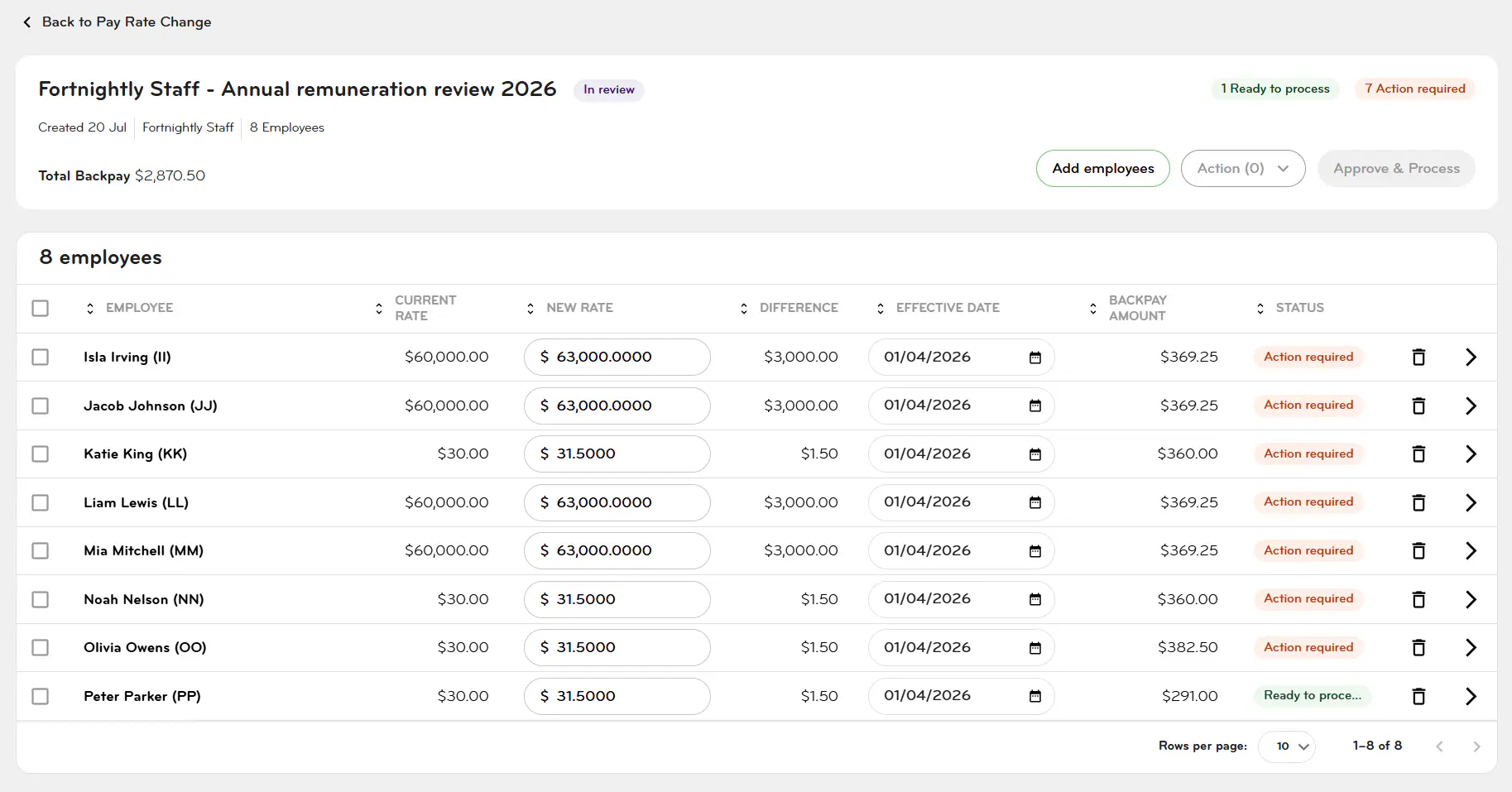1512x792 pixels.
Task: Sort table by Employee column
Action: [x=90, y=308]
